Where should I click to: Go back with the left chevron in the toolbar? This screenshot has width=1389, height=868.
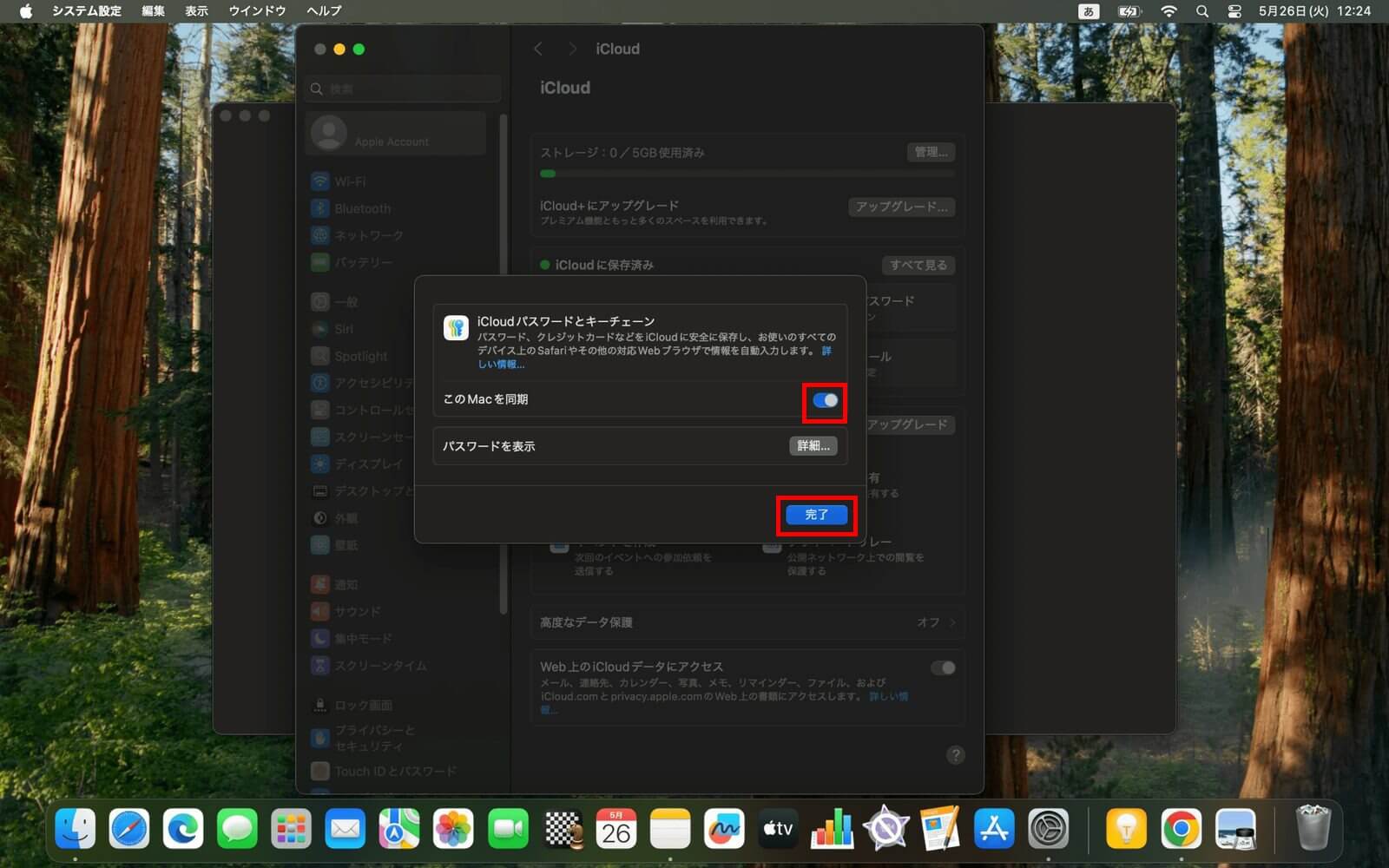click(538, 49)
